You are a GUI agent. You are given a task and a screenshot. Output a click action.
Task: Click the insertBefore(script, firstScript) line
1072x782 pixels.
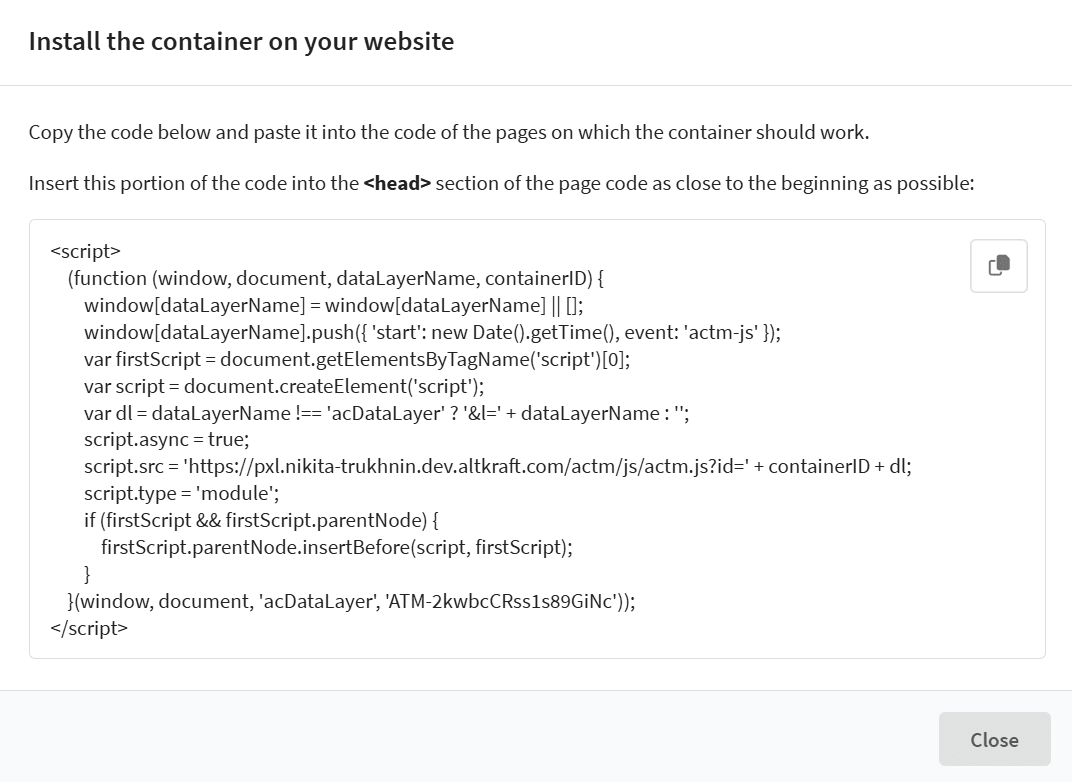tap(337, 547)
